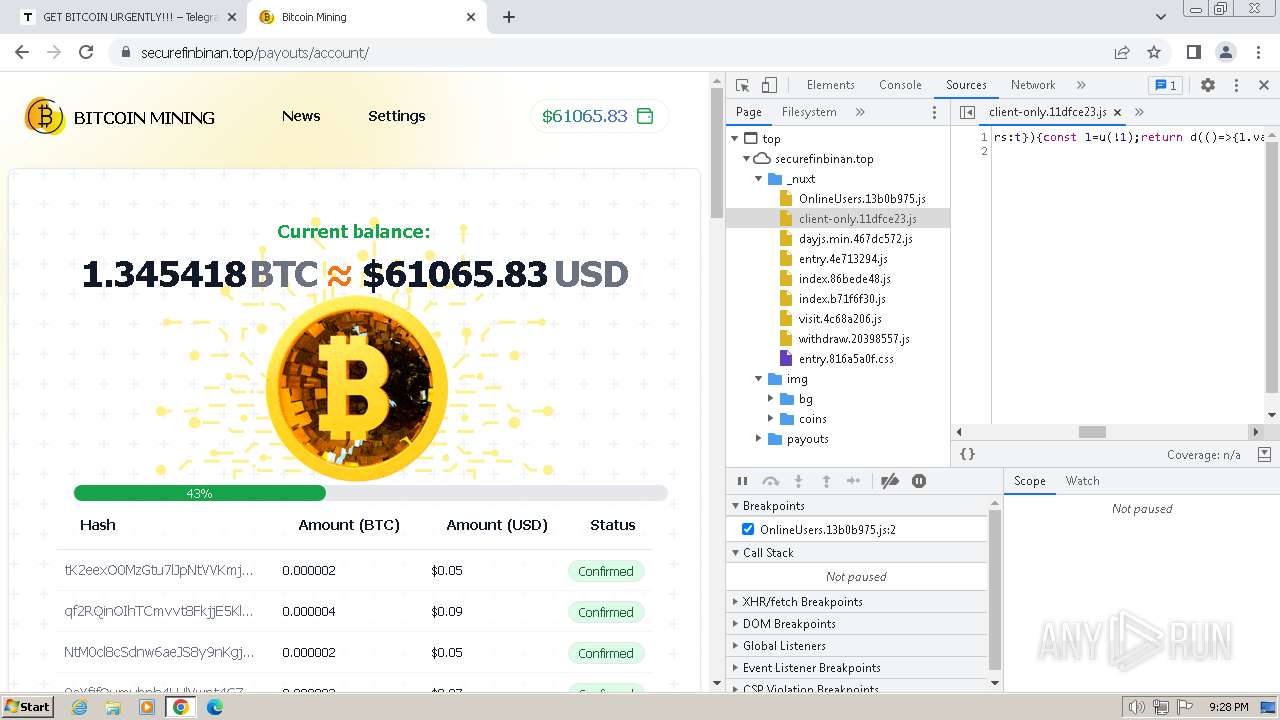Open a new browser tab

tap(509, 17)
